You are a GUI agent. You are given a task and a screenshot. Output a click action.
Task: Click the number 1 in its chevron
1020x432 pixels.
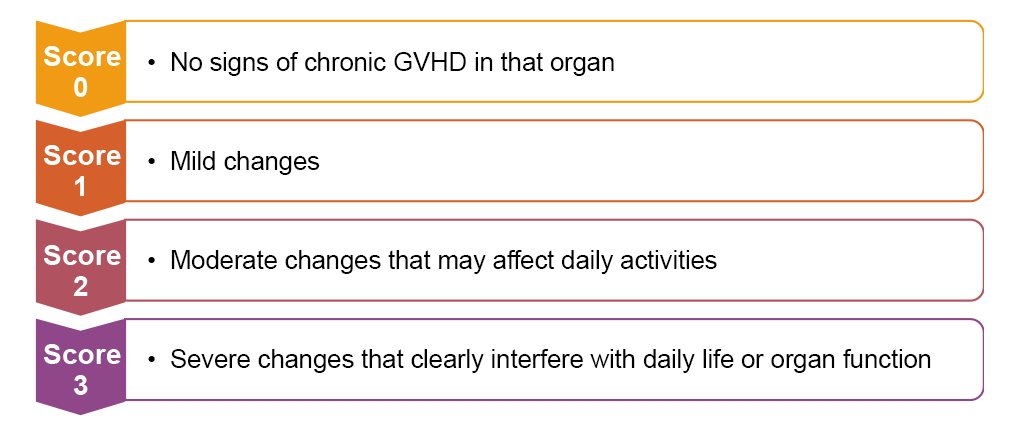pyautogui.click(x=80, y=187)
